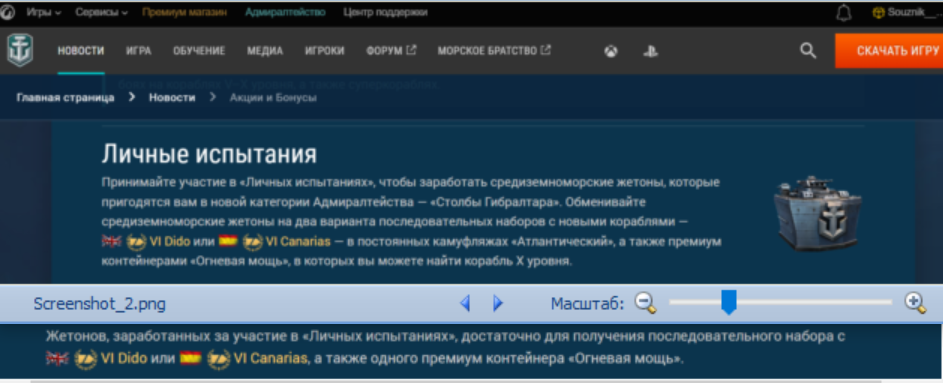Open the ИГРОКИ menu item
Image resolution: width=943 pixels, height=383 pixels.
pos(324,51)
